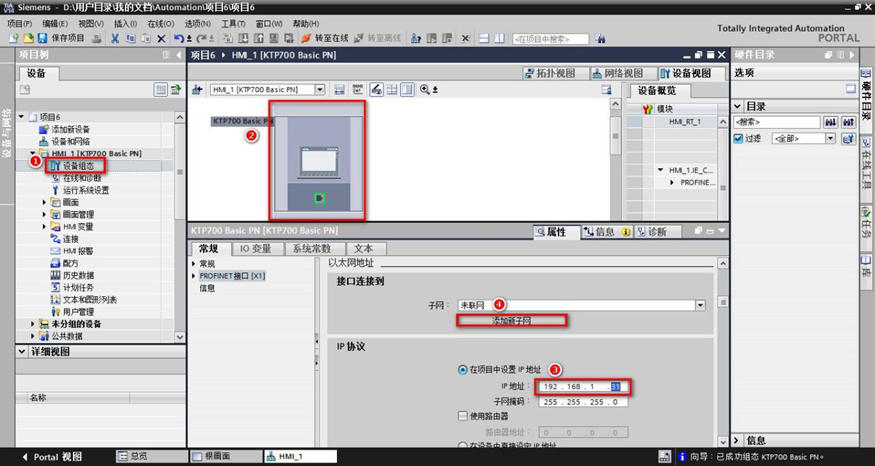Click the upload from device icon
Image resolution: width=875 pixels, height=466 pixels.
click(258, 39)
